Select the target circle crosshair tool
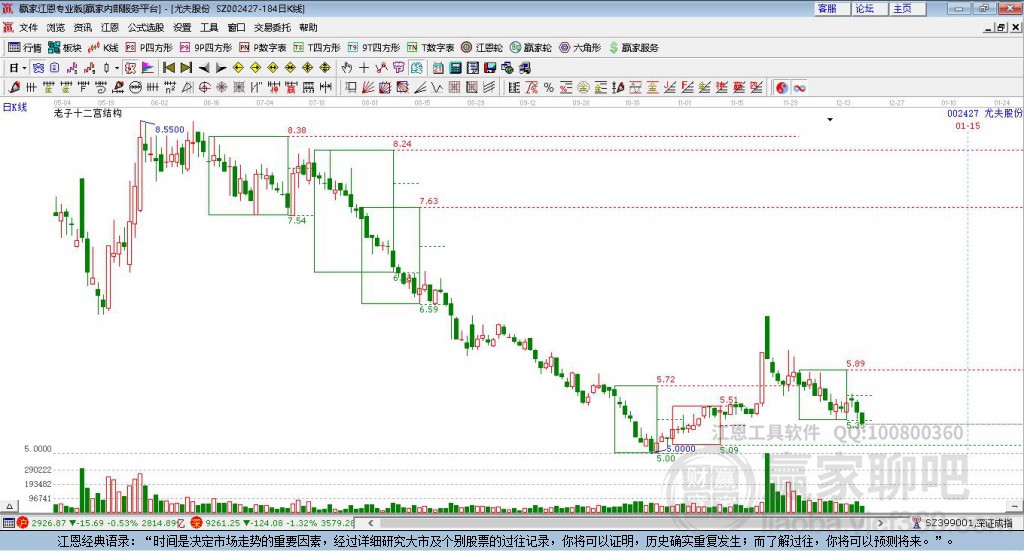 204,87
